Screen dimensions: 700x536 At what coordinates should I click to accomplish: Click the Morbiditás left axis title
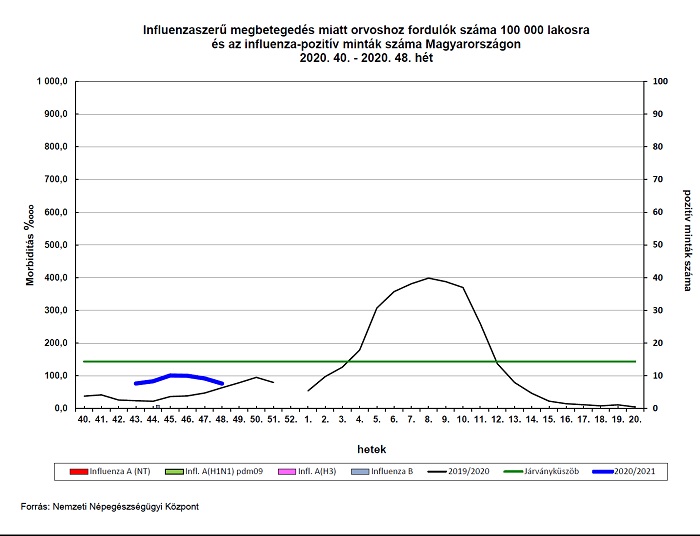point(31,245)
